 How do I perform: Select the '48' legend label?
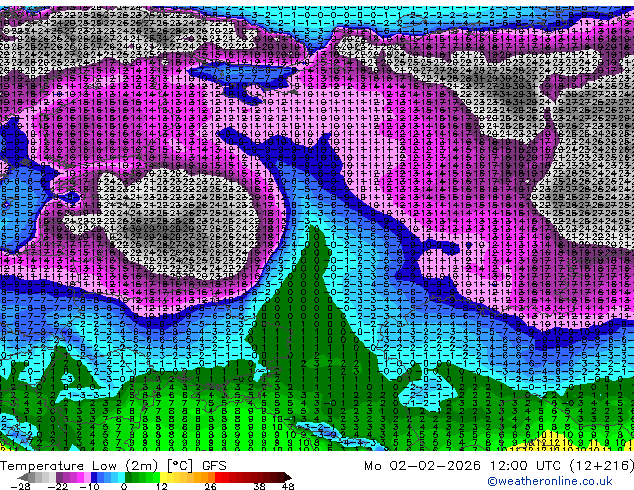288,486
